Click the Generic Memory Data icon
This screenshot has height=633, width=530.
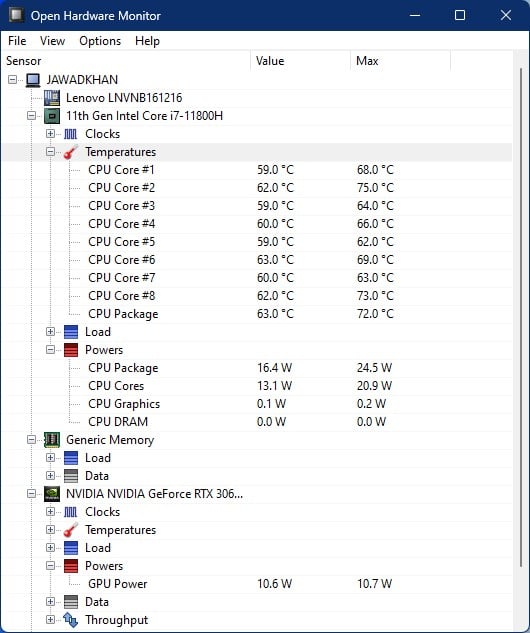71,476
